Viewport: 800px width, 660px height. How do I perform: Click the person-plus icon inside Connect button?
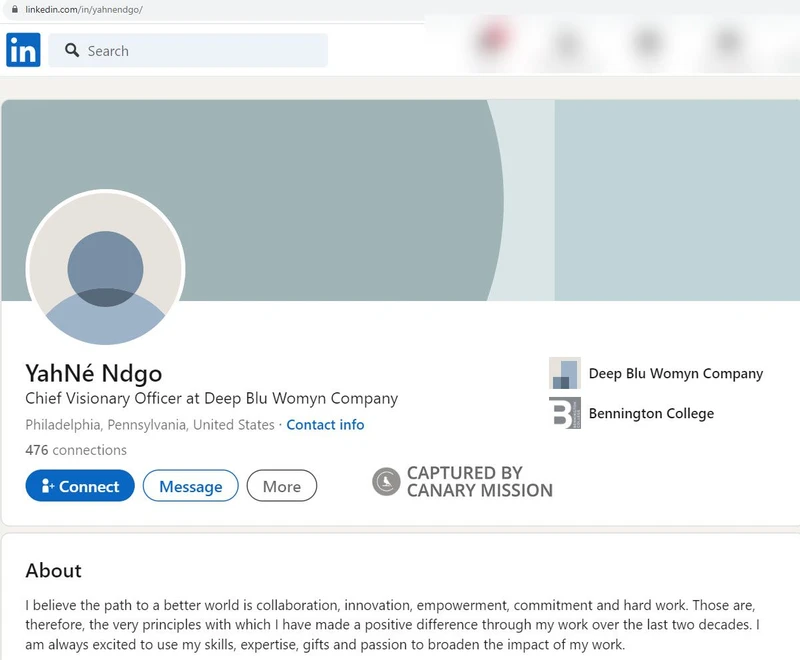tap(46, 486)
